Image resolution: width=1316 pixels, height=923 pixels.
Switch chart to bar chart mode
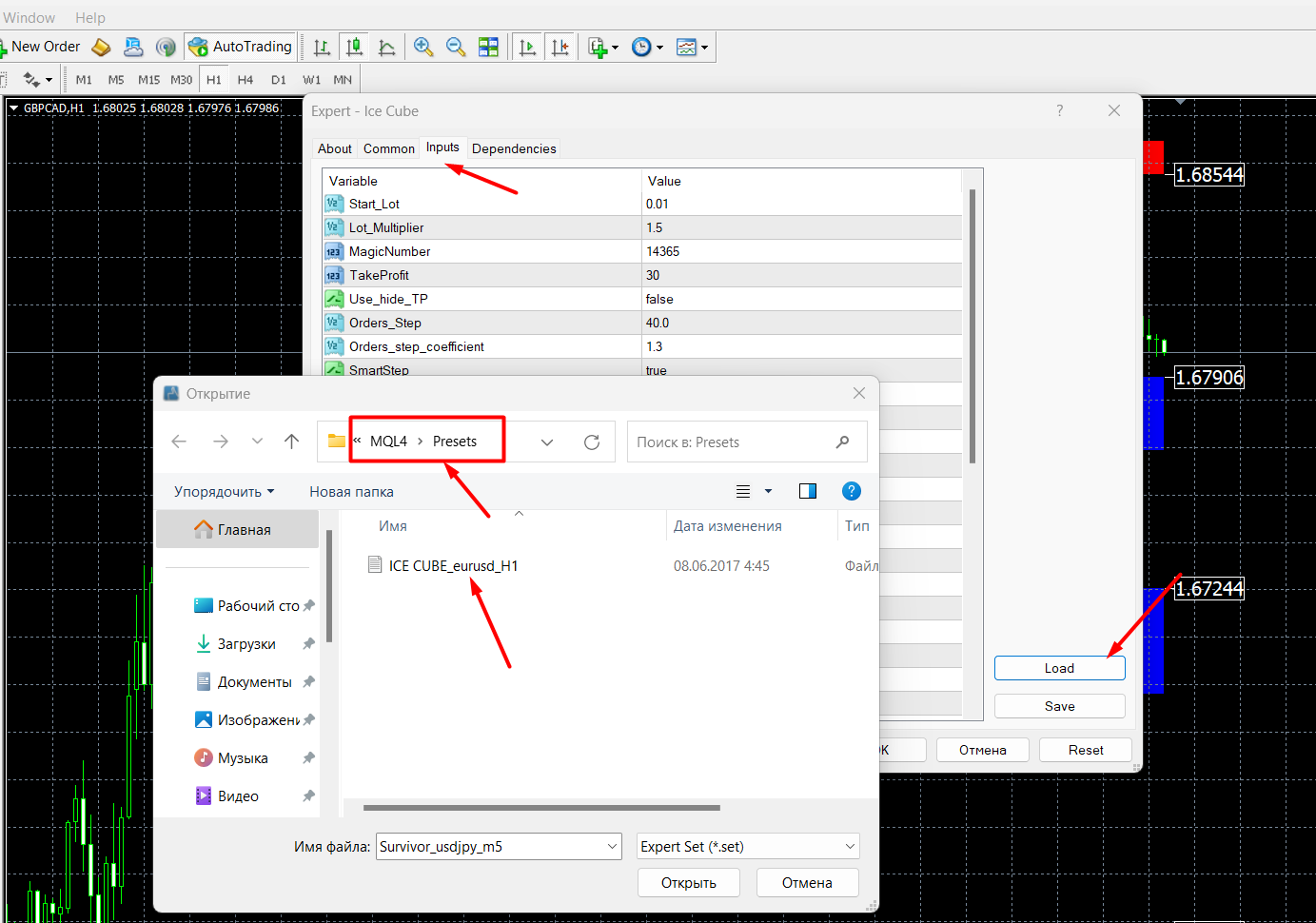[322, 47]
